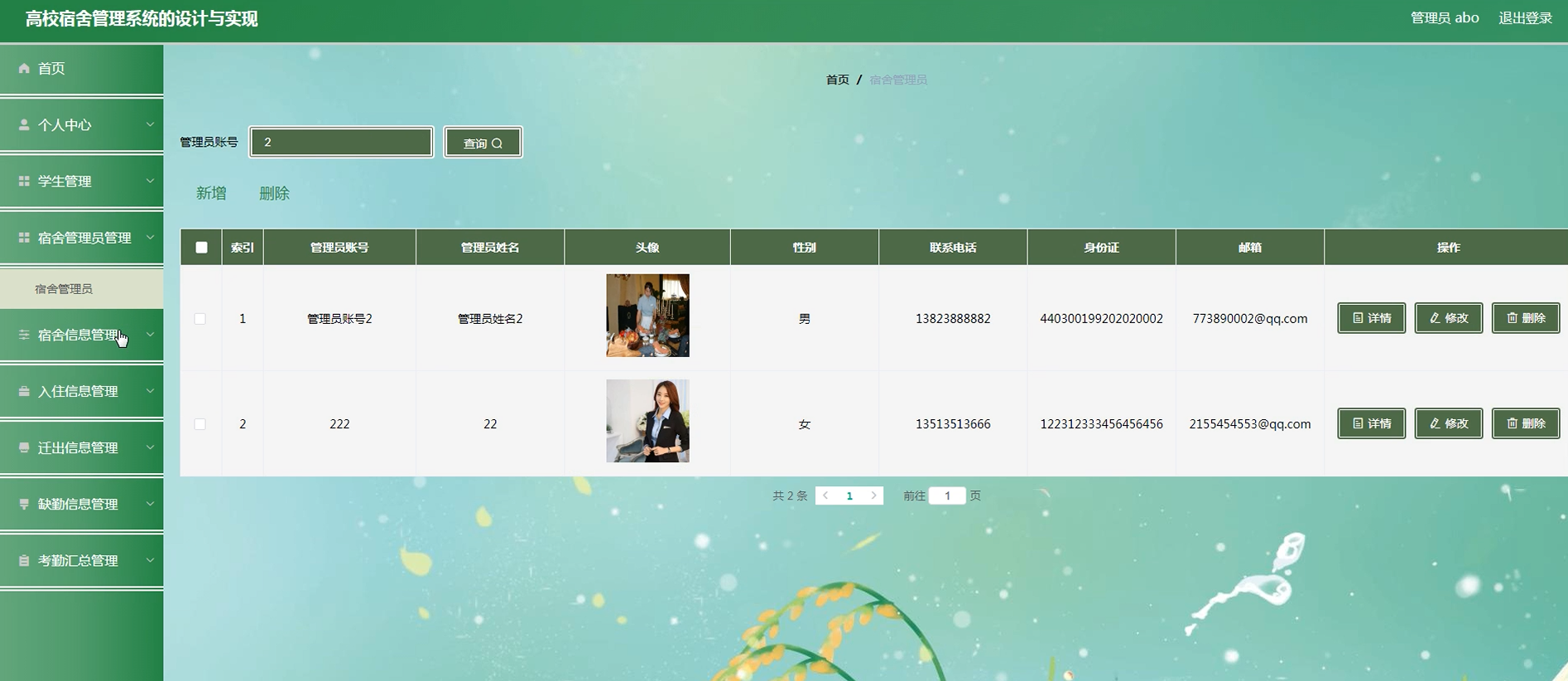Click the grid icon next to 学生管理

tap(24, 181)
